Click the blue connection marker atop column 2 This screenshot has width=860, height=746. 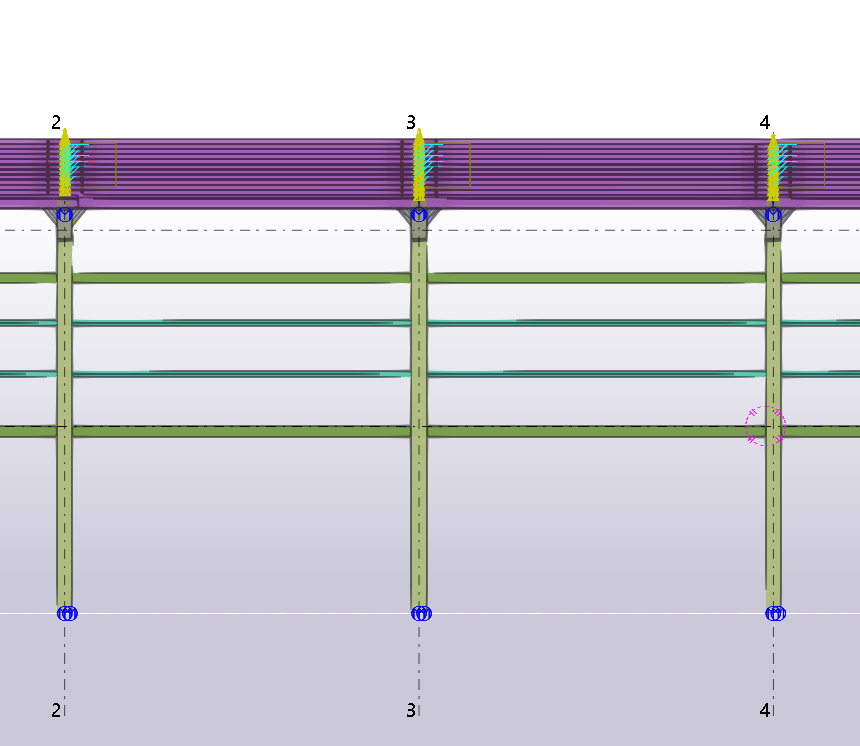tap(65, 215)
